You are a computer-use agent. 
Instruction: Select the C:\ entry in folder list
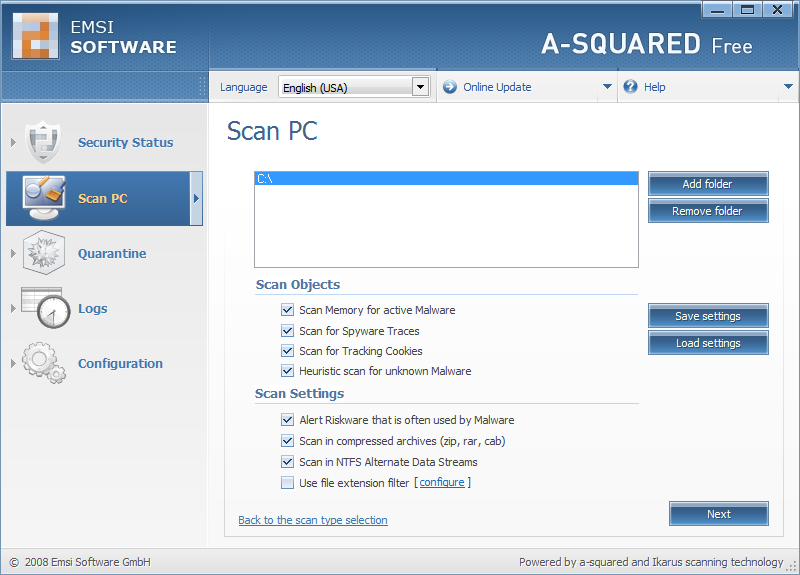point(446,179)
